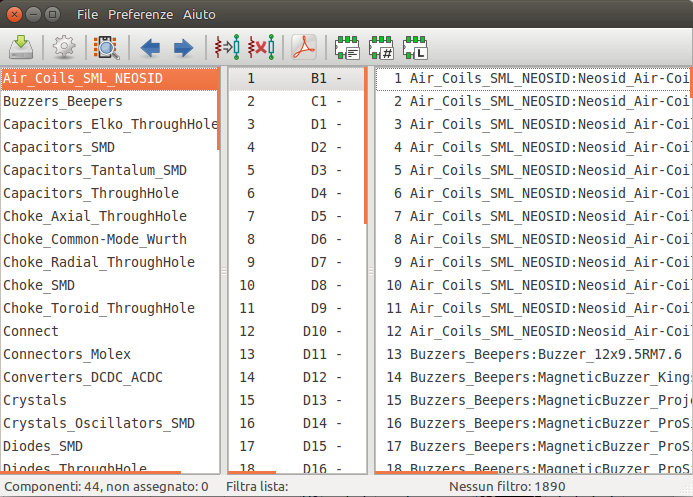This screenshot has width=693, height=497.
Task: Open the File menu
Action: tap(87, 15)
